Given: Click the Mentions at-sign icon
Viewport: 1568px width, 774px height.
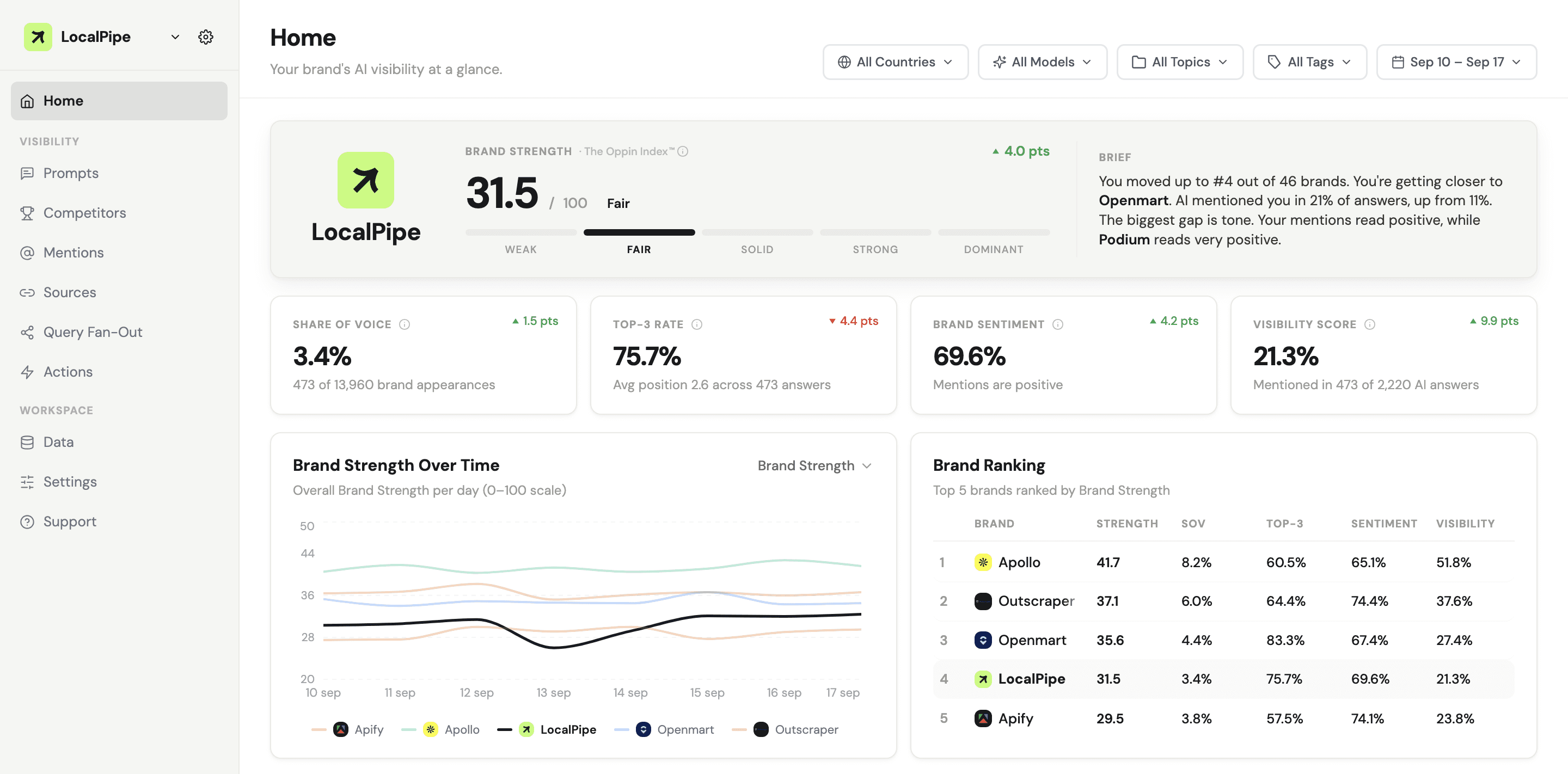Looking at the screenshot, I should point(27,253).
